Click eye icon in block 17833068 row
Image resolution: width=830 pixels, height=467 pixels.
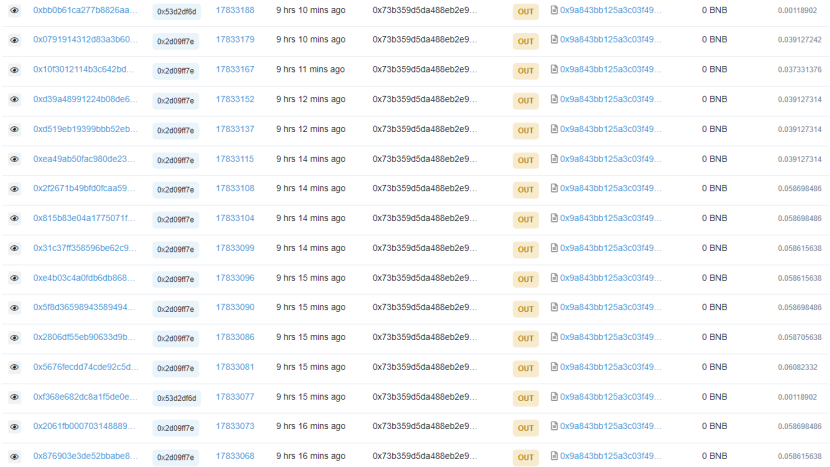coord(14,457)
